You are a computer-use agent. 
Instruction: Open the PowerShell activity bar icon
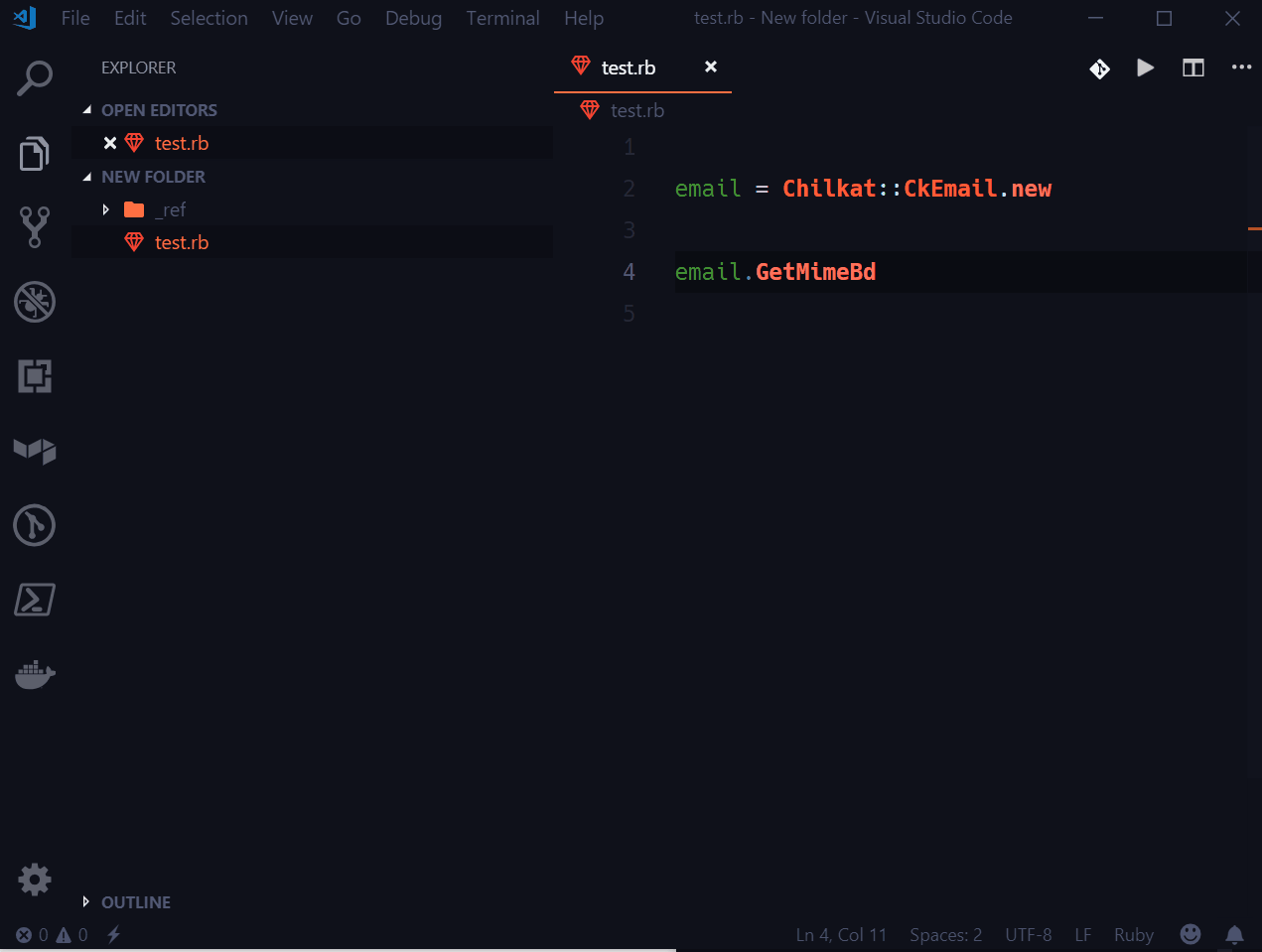35,600
